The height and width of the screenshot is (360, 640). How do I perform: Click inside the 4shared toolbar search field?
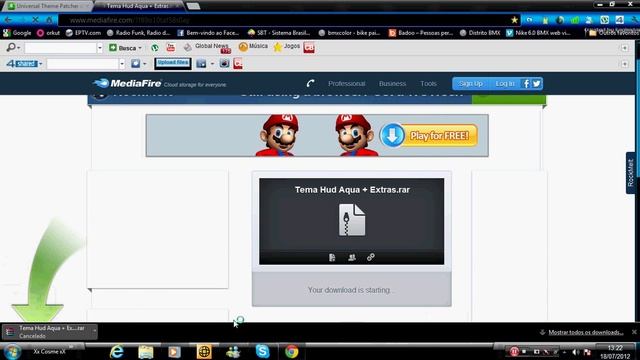click(83, 64)
